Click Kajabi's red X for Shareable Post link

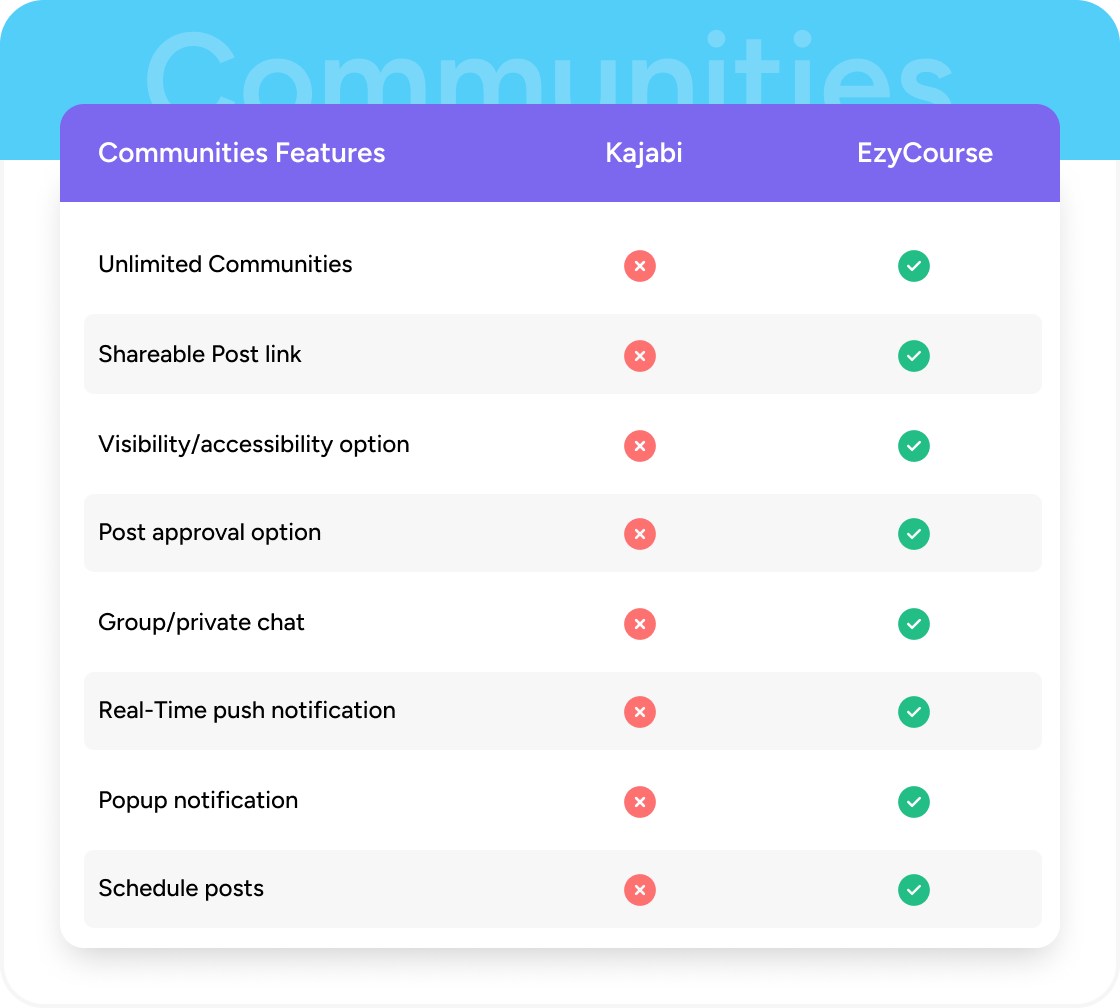point(640,356)
